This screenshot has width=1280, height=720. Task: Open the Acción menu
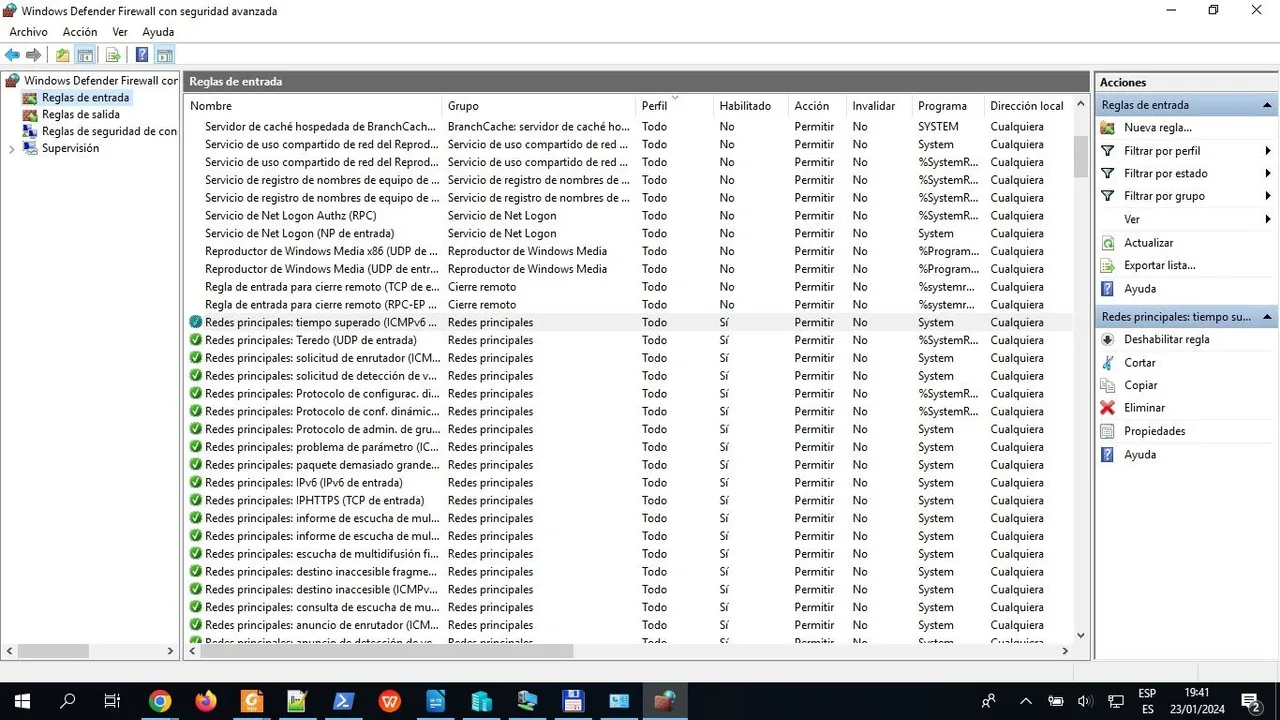click(x=80, y=32)
